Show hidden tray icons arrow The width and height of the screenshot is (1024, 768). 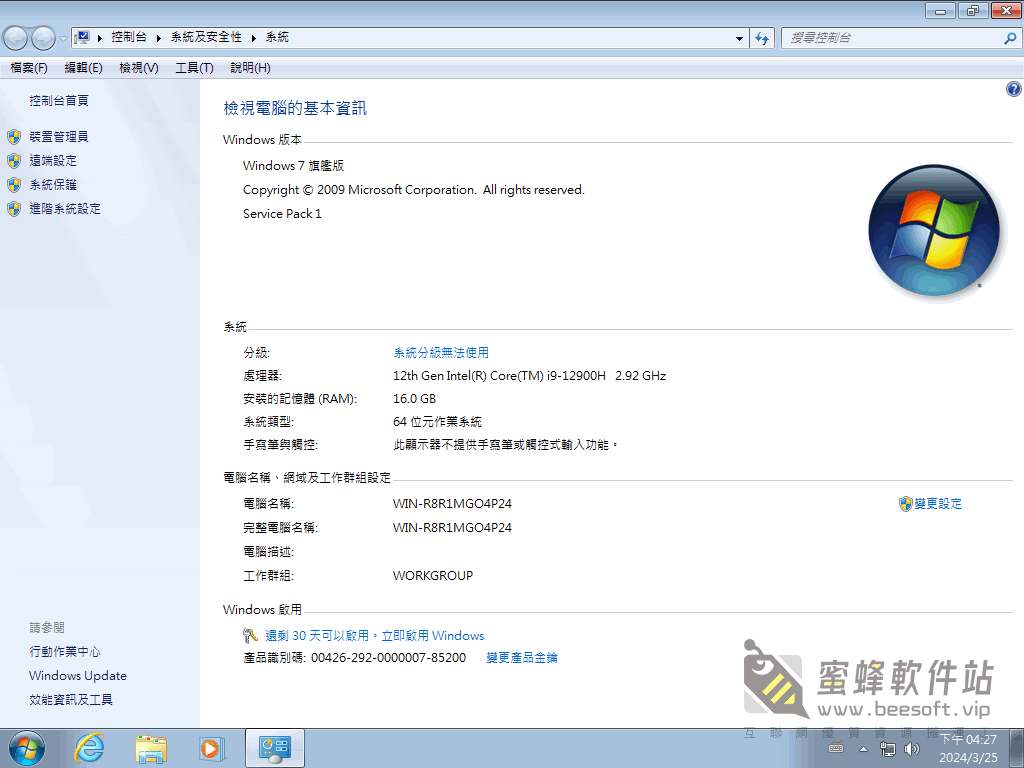pos(863,749)
